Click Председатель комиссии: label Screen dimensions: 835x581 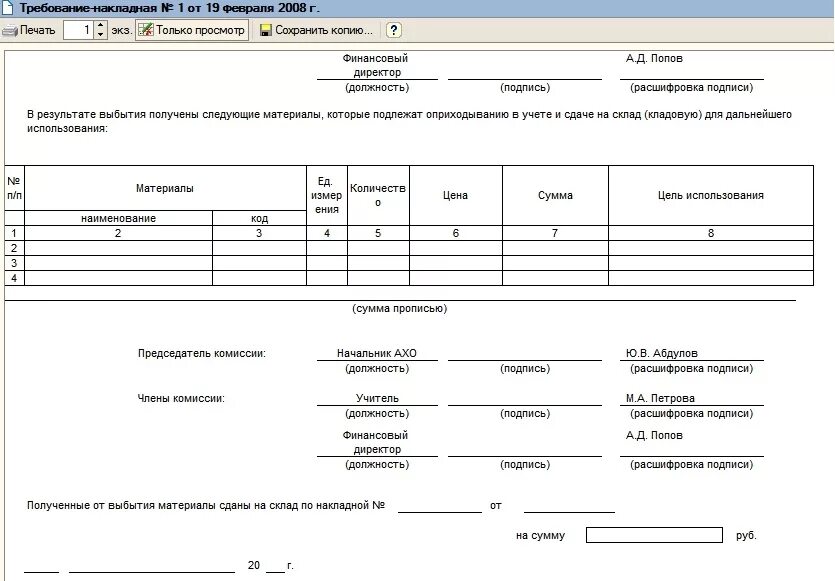[202, 353]
